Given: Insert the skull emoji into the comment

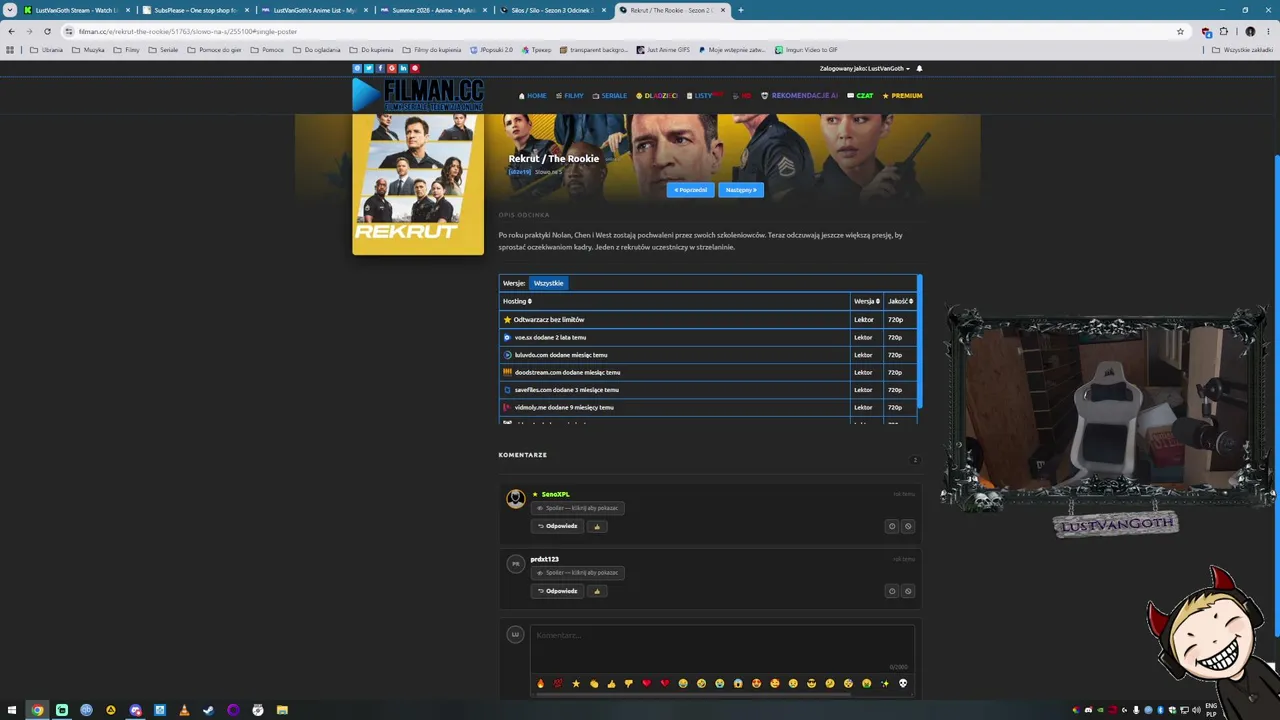Looking at the screenshot, I should 903,684.
